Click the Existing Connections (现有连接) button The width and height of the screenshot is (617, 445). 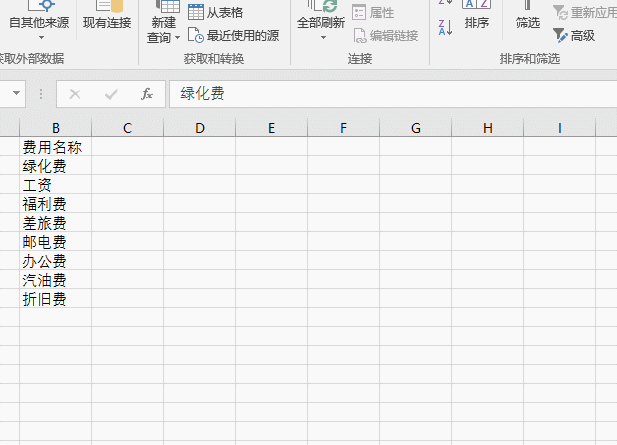(x=107, y=16)
